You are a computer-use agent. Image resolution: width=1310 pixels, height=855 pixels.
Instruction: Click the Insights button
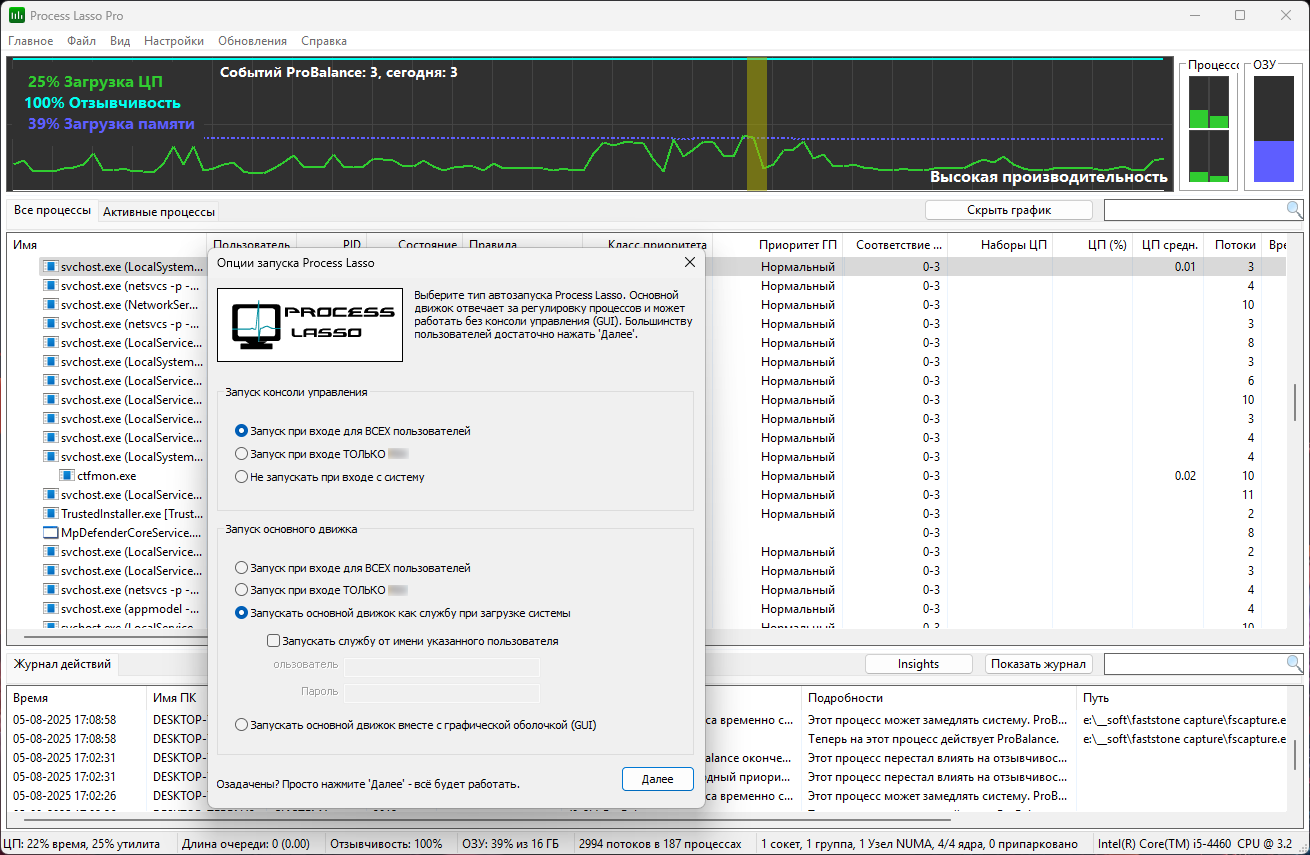pos(918,664)
